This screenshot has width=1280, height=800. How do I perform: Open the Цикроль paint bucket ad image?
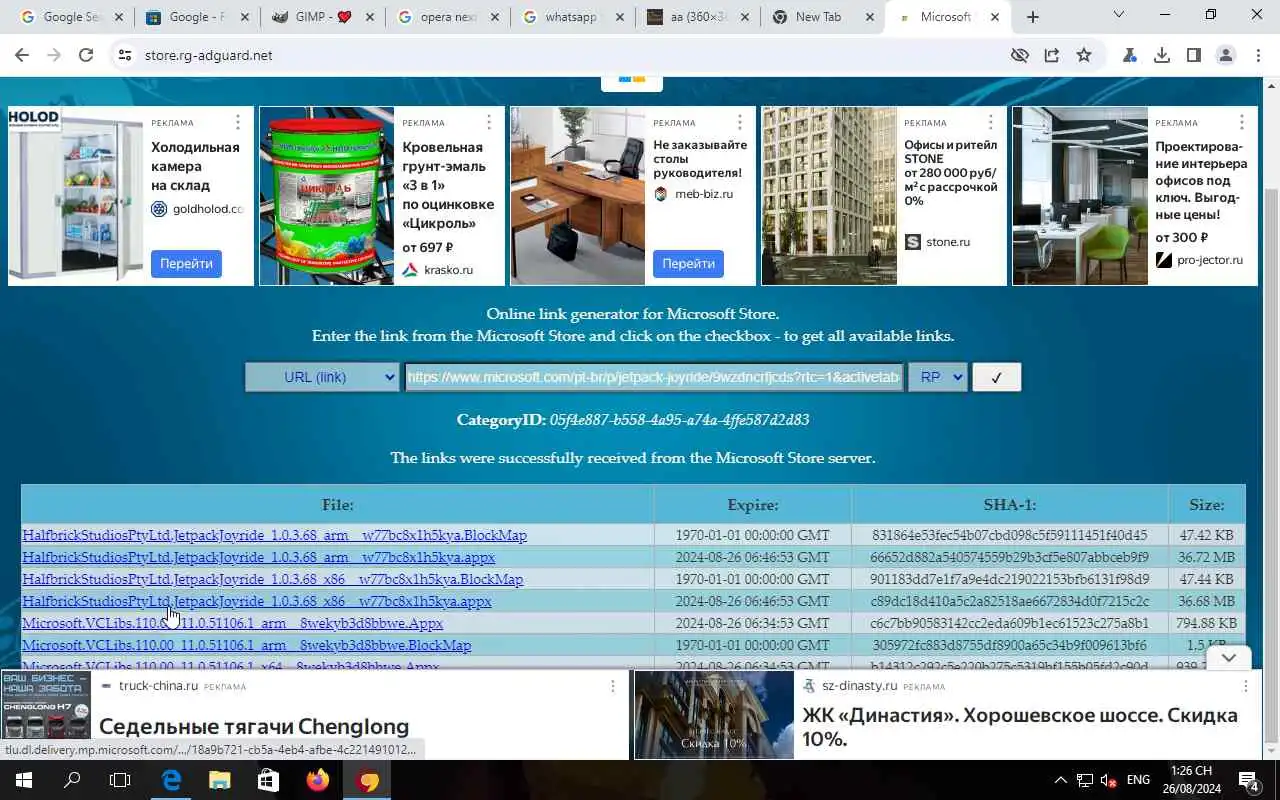pos(327,196)
